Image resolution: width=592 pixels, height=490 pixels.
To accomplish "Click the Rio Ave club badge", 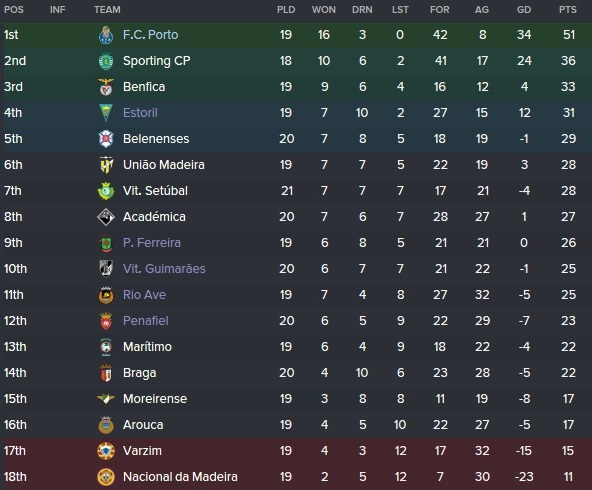I will (x=106, y=295).
